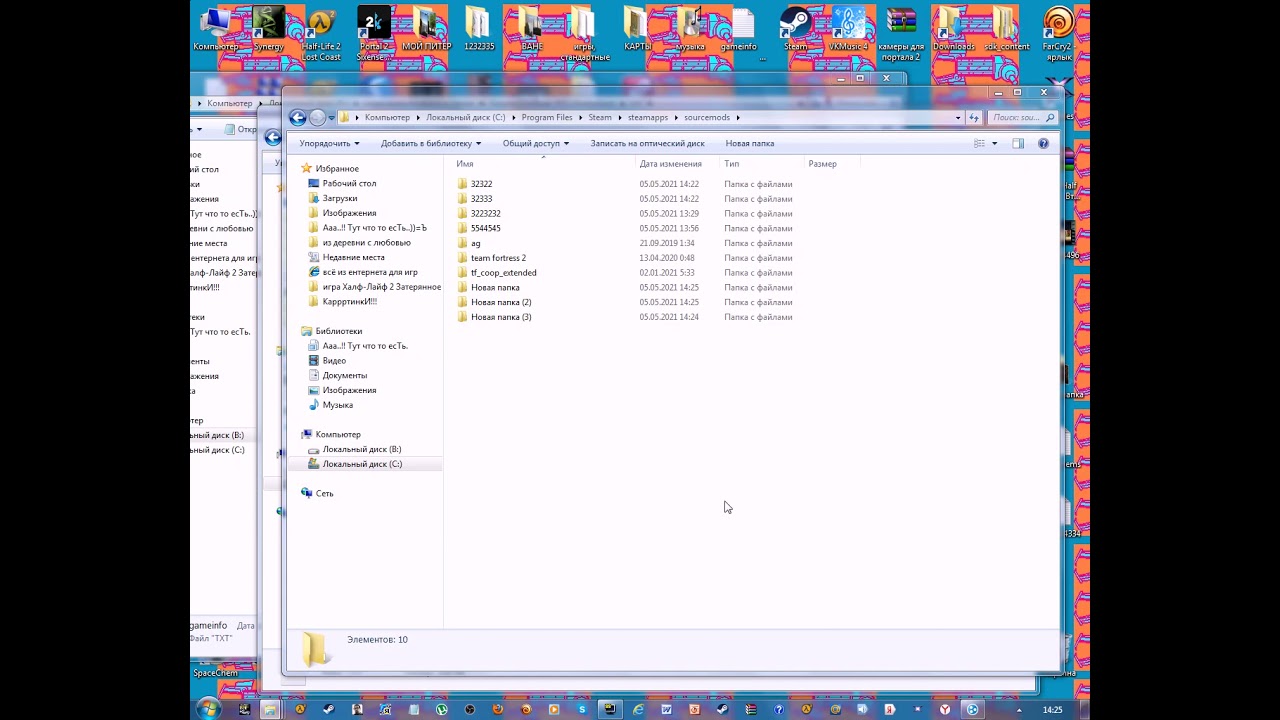Viewport: 1280px width, 720px height.
Task: Select Недавние места in navigation pane
Action: (x=353, y=257)
